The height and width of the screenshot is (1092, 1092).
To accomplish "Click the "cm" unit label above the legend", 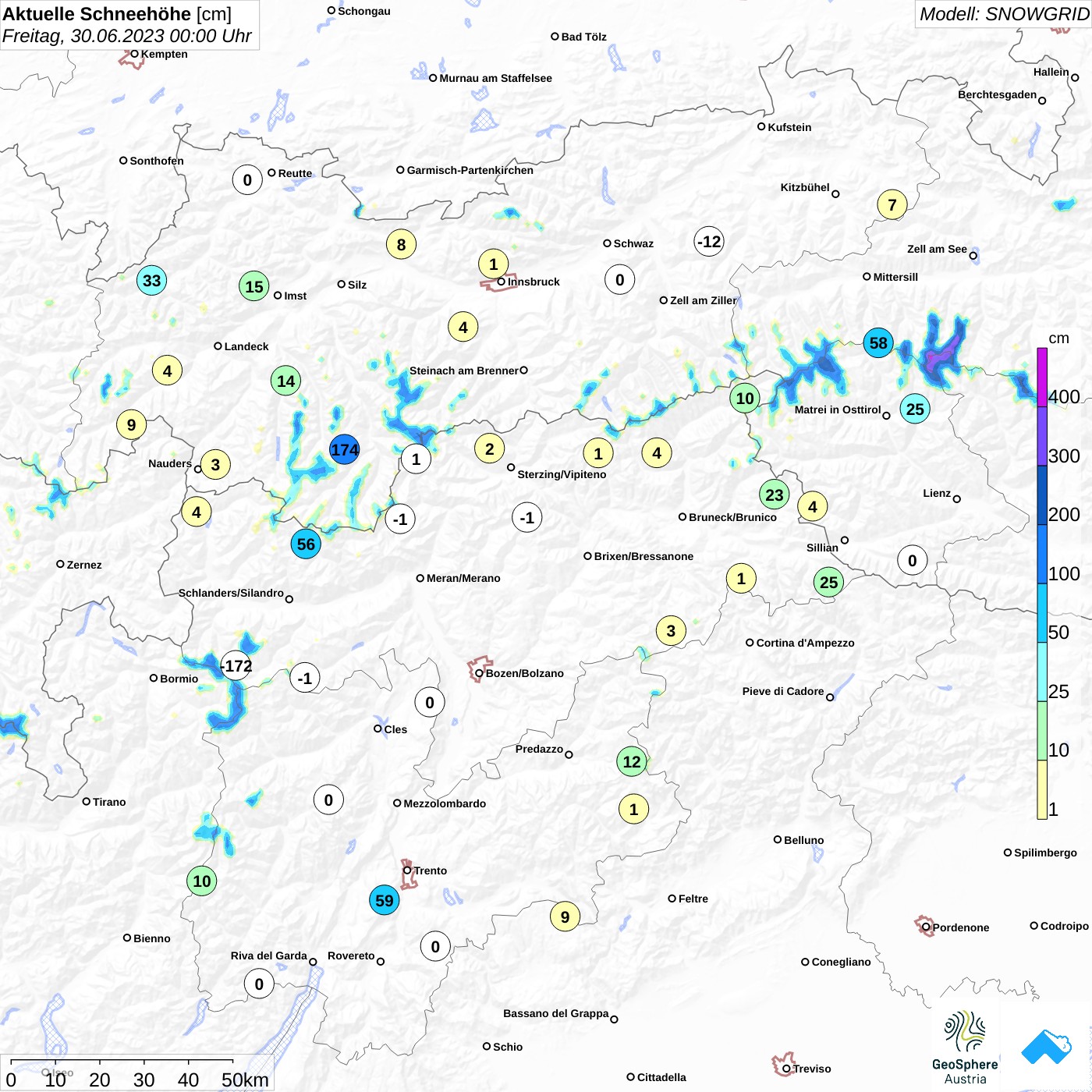I will click(x=1058, y=338).
